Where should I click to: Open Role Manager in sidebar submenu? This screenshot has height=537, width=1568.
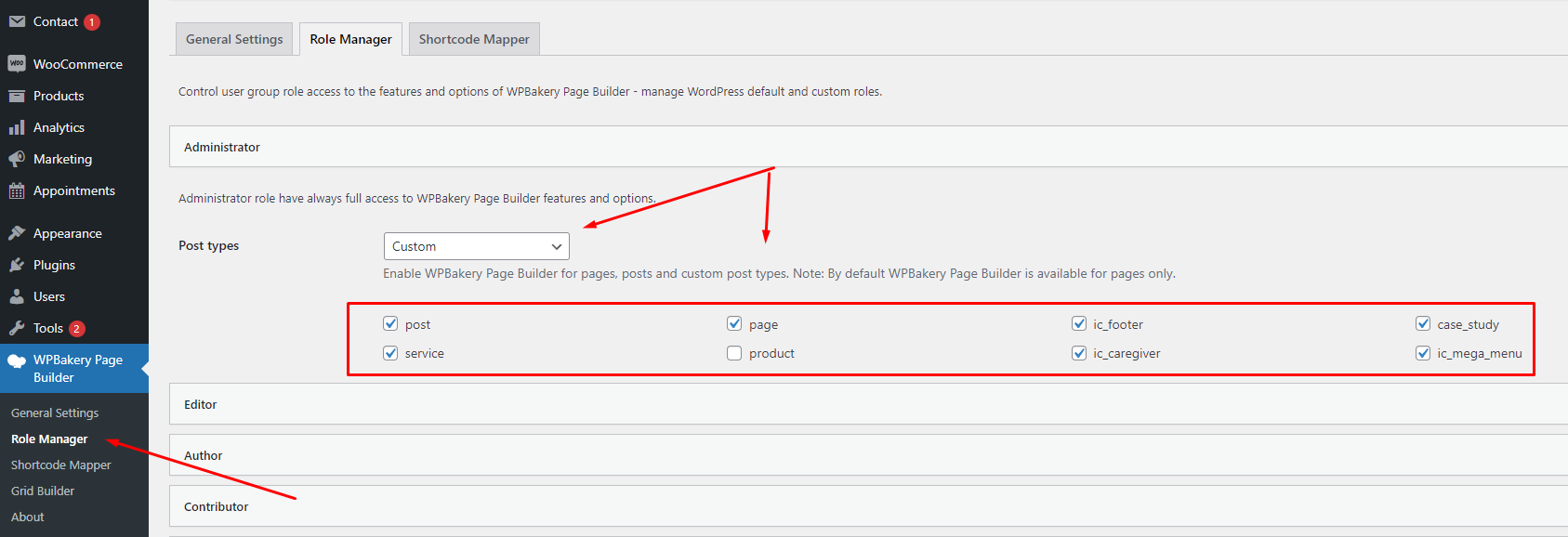tap(49, 439)
